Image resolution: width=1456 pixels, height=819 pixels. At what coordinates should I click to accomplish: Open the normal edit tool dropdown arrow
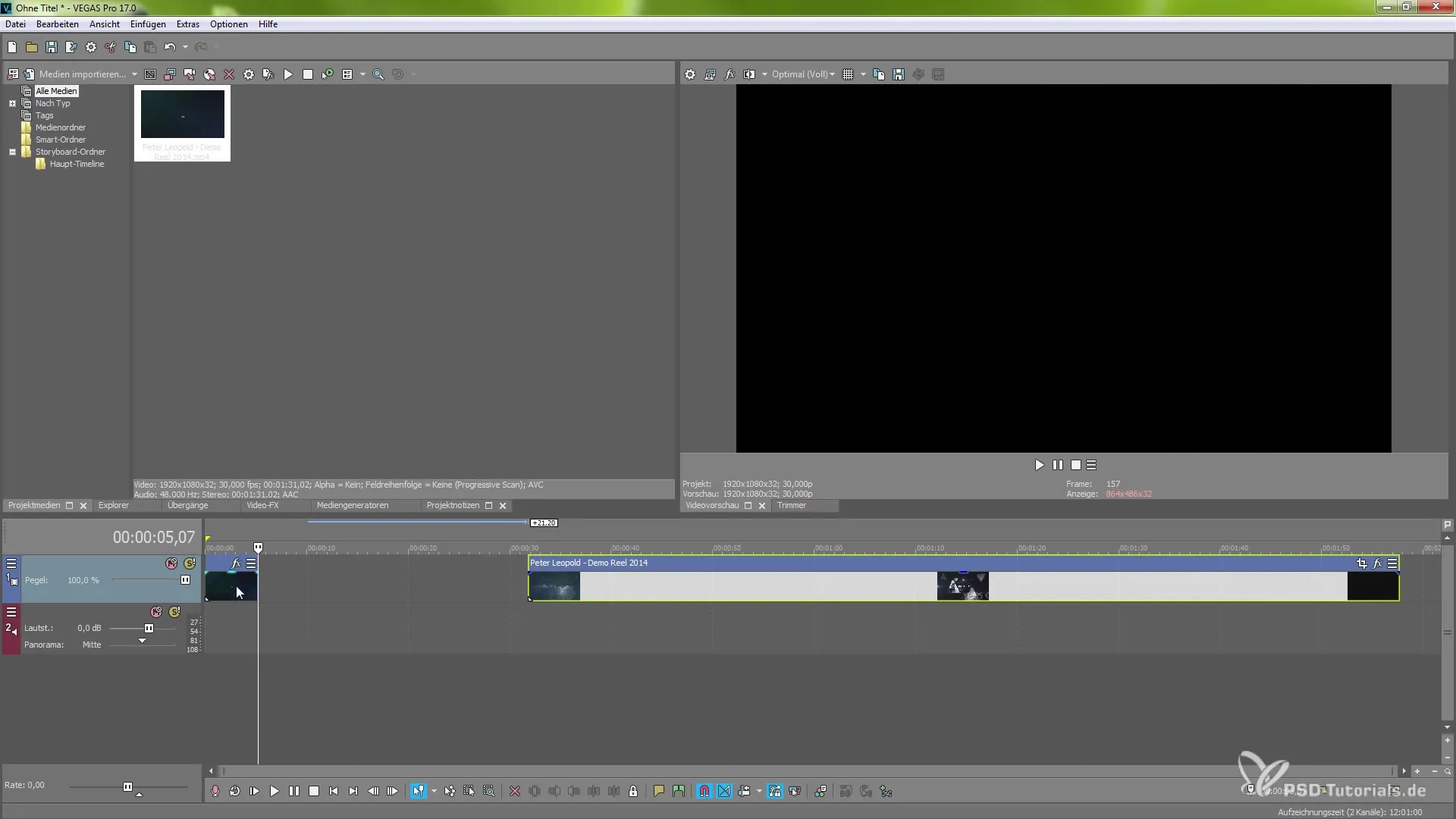(x=434, y=791)
